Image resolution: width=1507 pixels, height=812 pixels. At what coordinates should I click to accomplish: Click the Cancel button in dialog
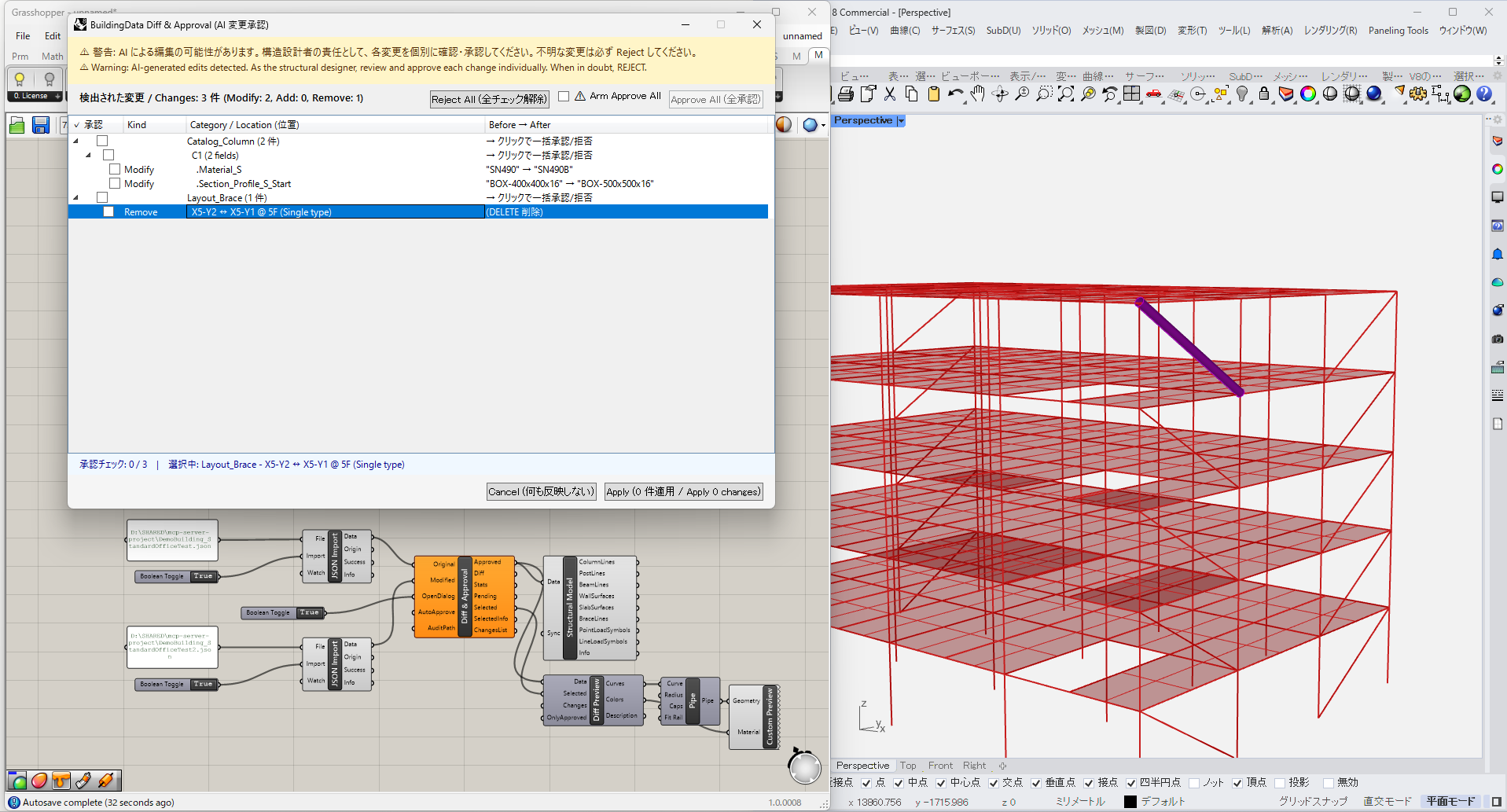click(541, 491)
